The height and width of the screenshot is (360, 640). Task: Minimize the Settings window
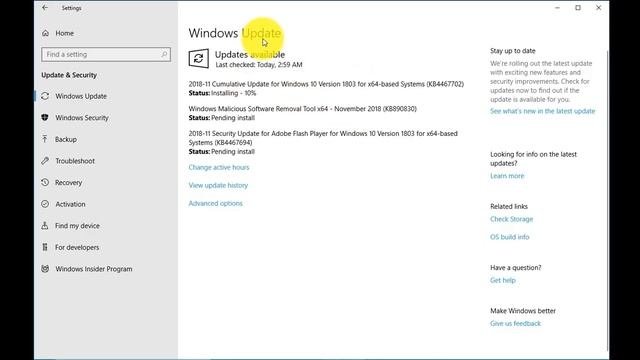click(x=558, y=8)
